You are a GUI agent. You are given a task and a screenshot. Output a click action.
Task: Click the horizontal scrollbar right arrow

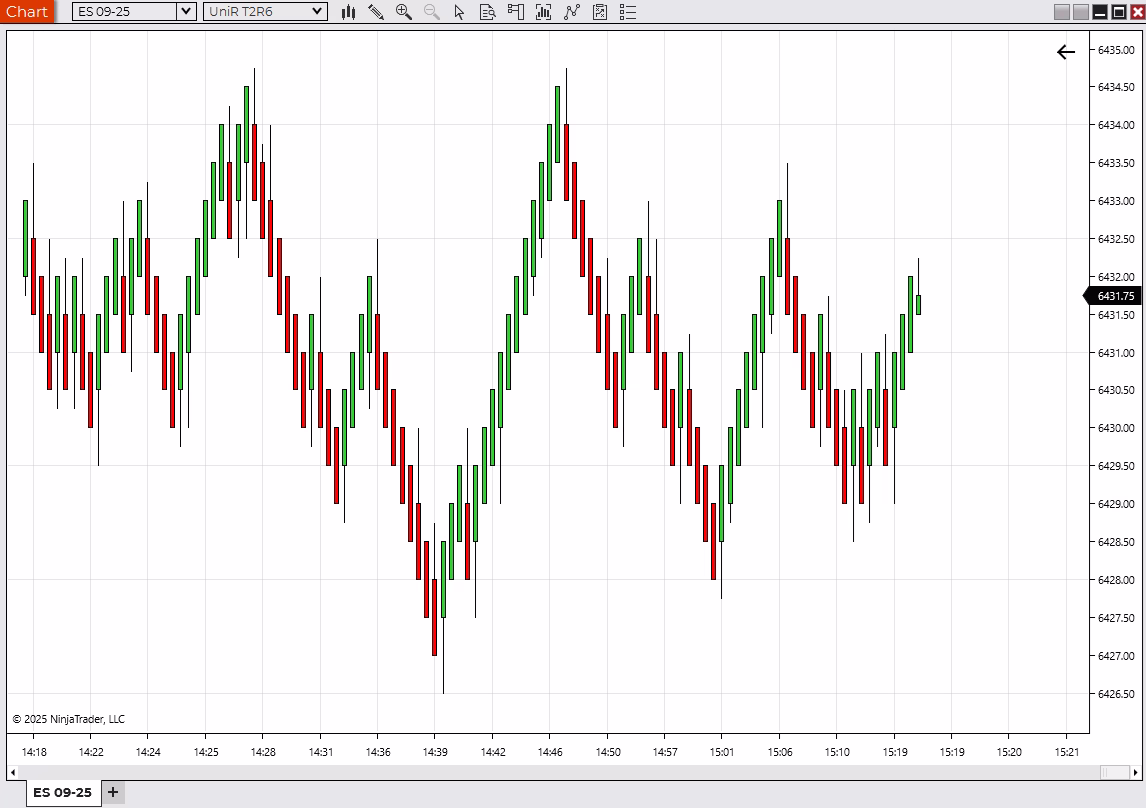[1135, 772]
